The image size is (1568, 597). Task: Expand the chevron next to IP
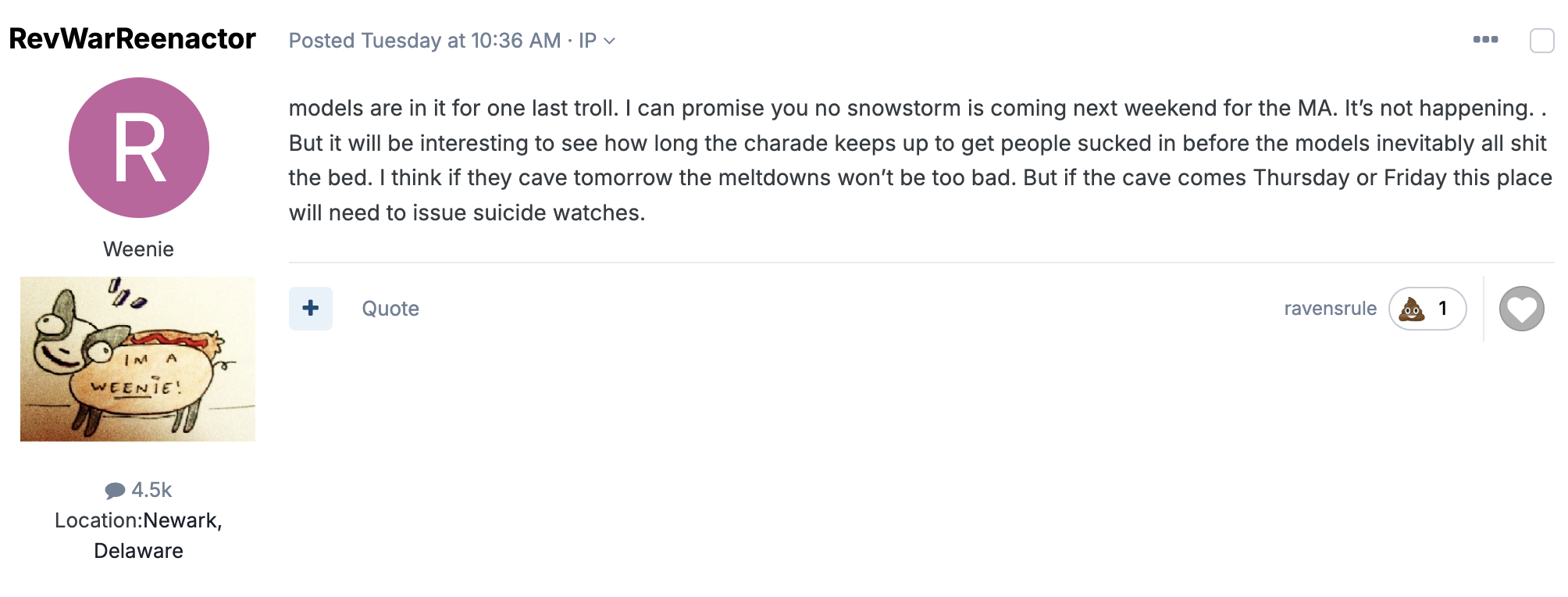click(610, 41)
